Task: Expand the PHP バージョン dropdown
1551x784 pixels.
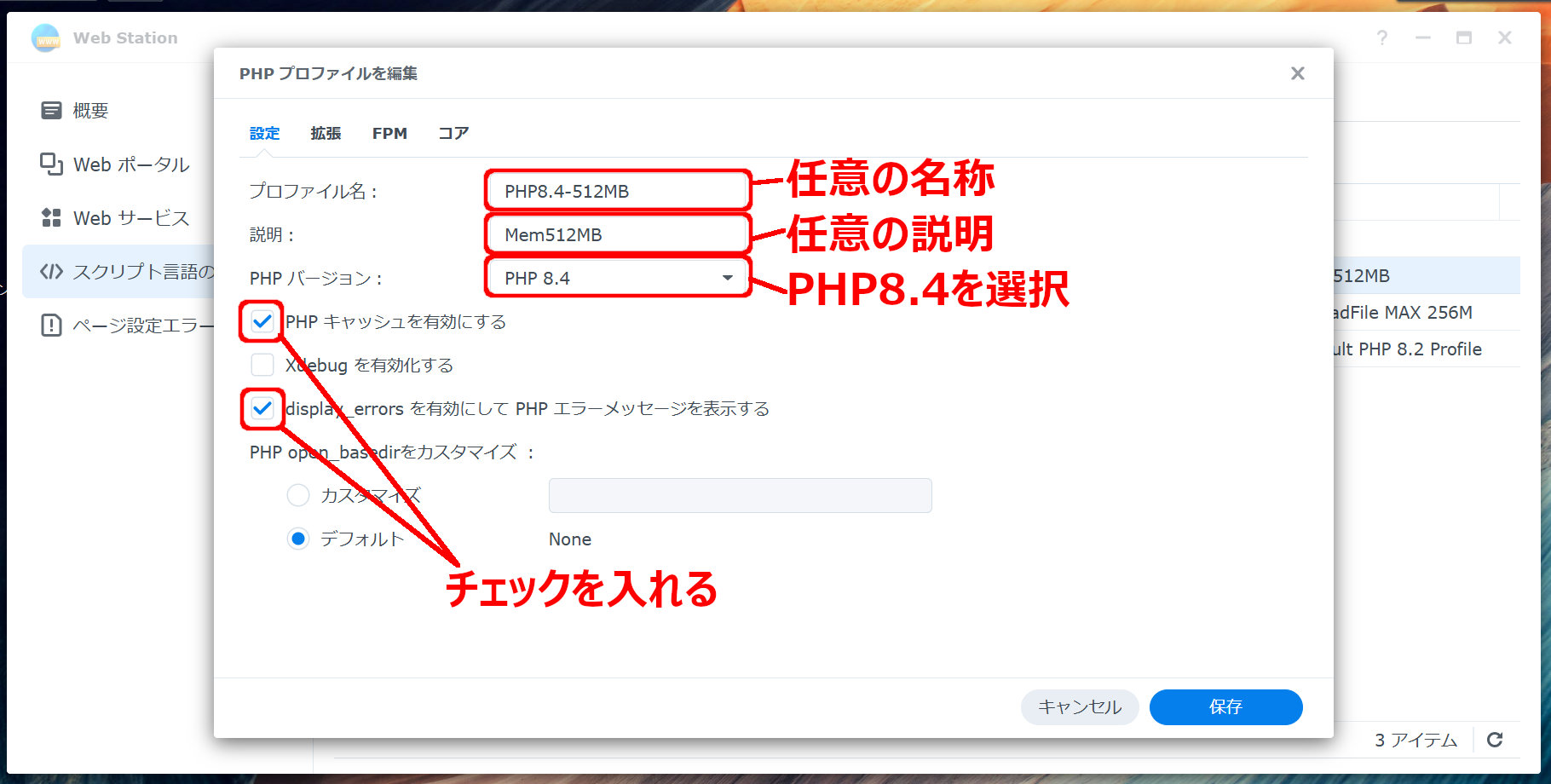Action: 618,278
